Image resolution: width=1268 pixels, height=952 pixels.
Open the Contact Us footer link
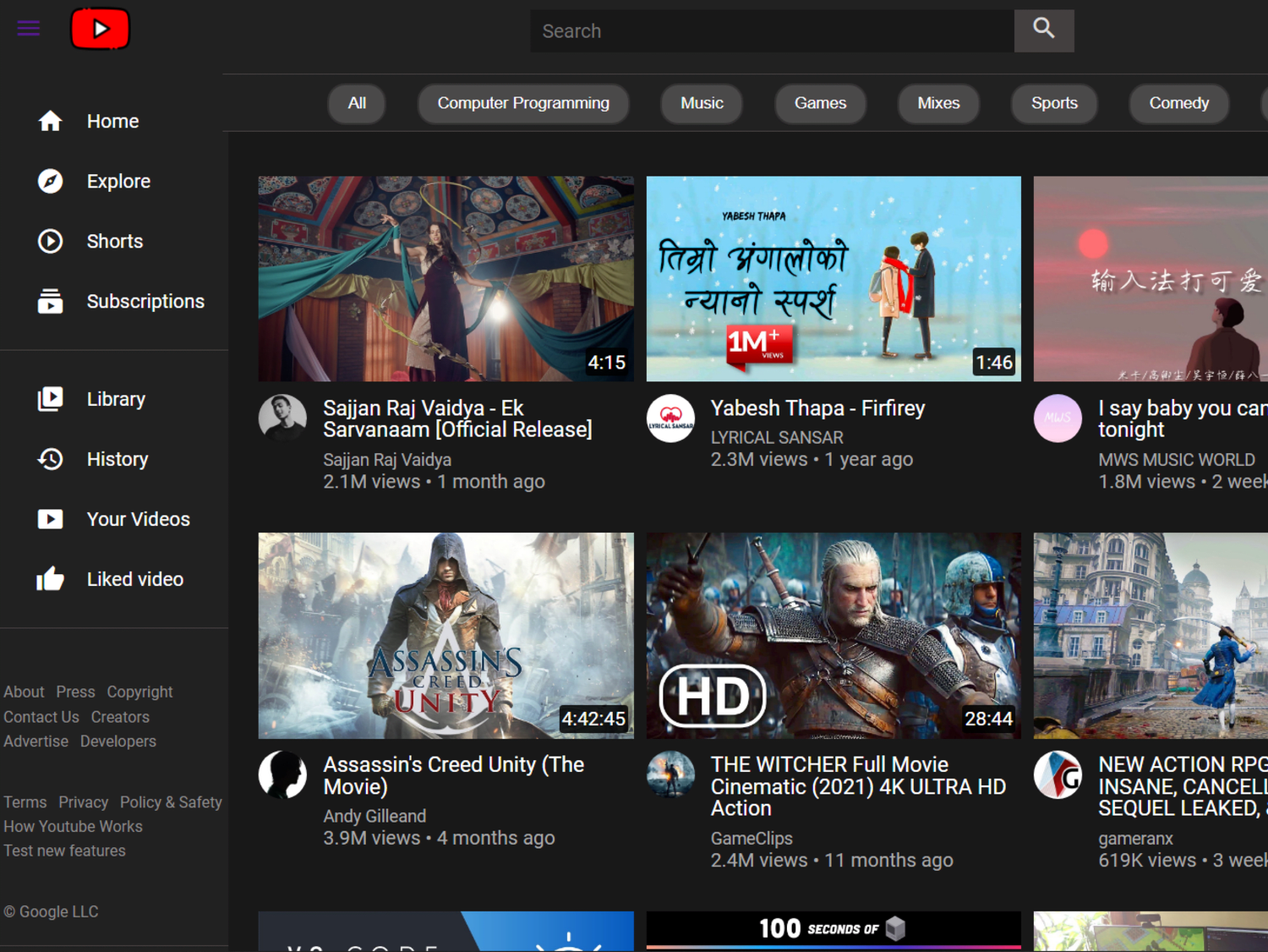pyautogui.click(x=41, y=716)
